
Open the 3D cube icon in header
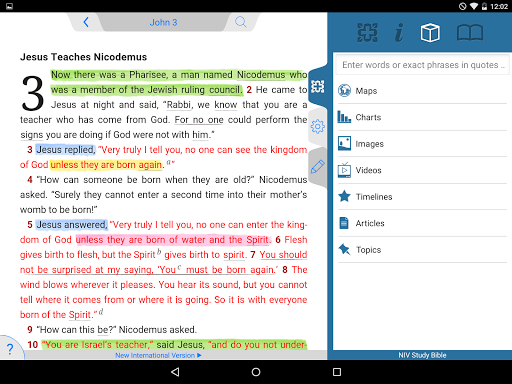[430, 32]
